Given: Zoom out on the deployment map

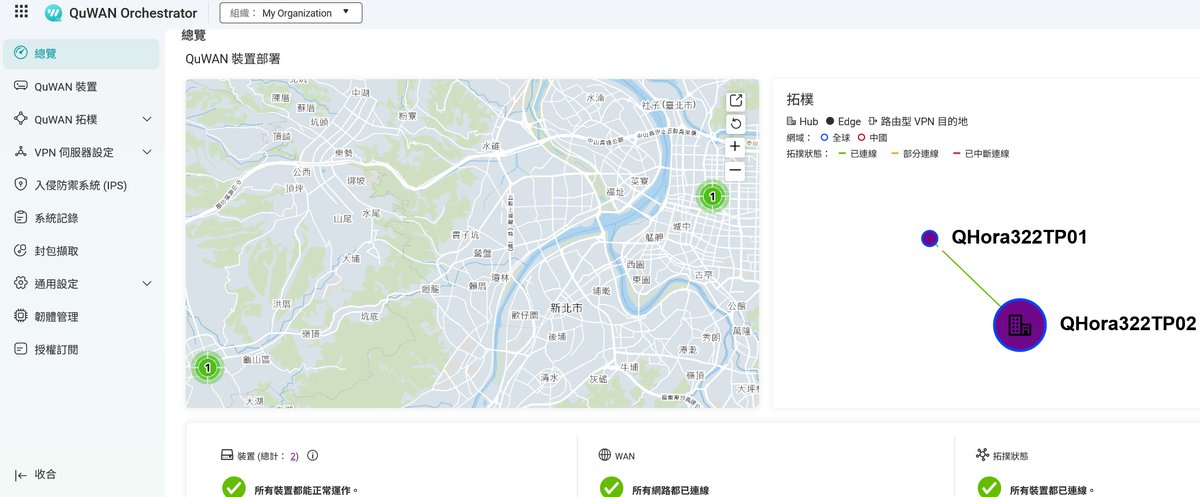Looking at the screenshot, I should click(735, 170).
